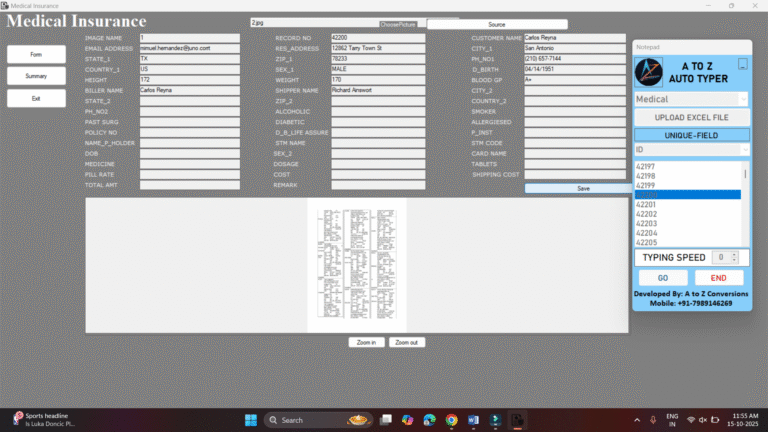768x432 pixels.
Task: Click the empty ZIP_2 field
Action: click(x=378, y=101)
